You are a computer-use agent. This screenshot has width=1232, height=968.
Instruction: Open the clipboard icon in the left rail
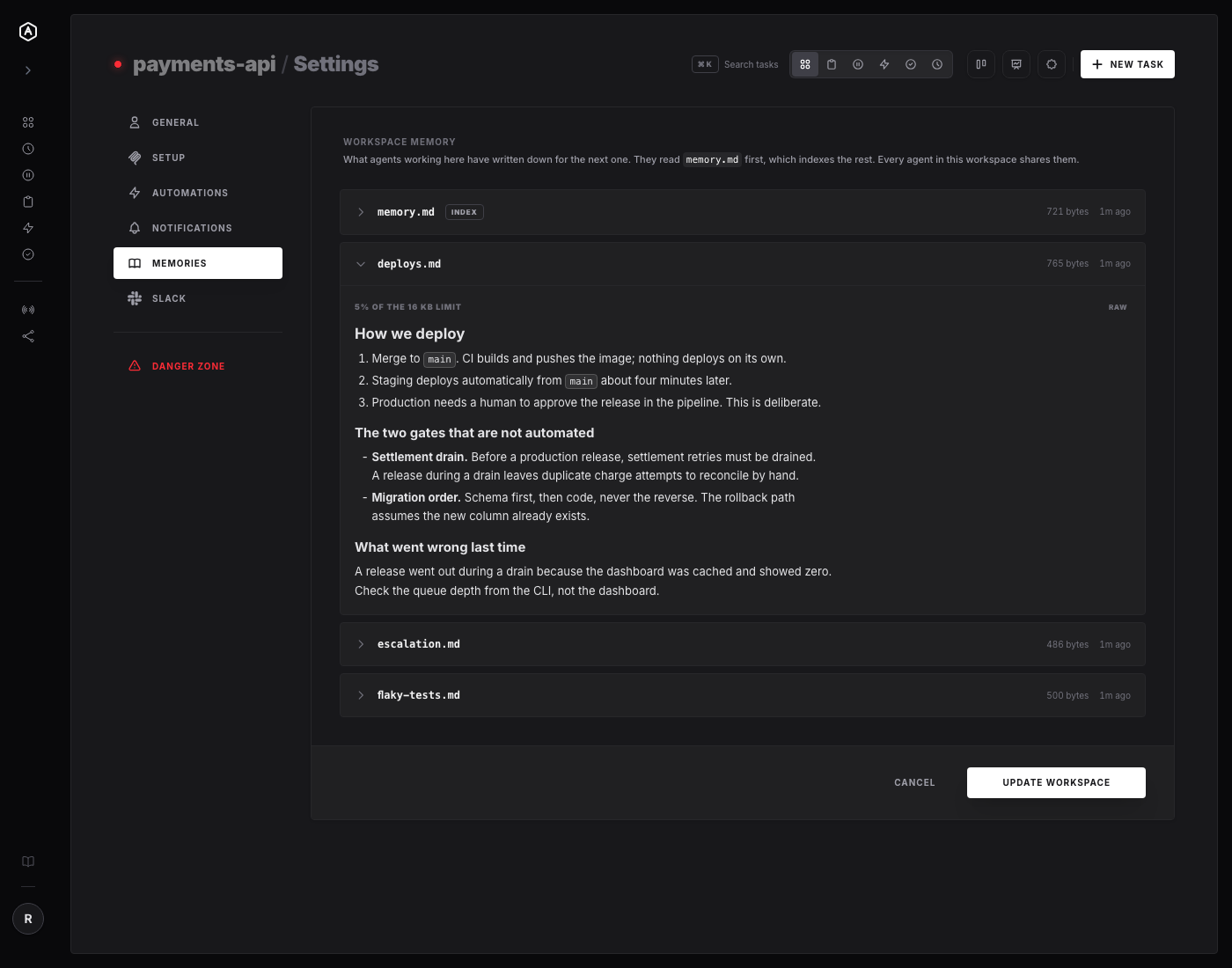28,202
